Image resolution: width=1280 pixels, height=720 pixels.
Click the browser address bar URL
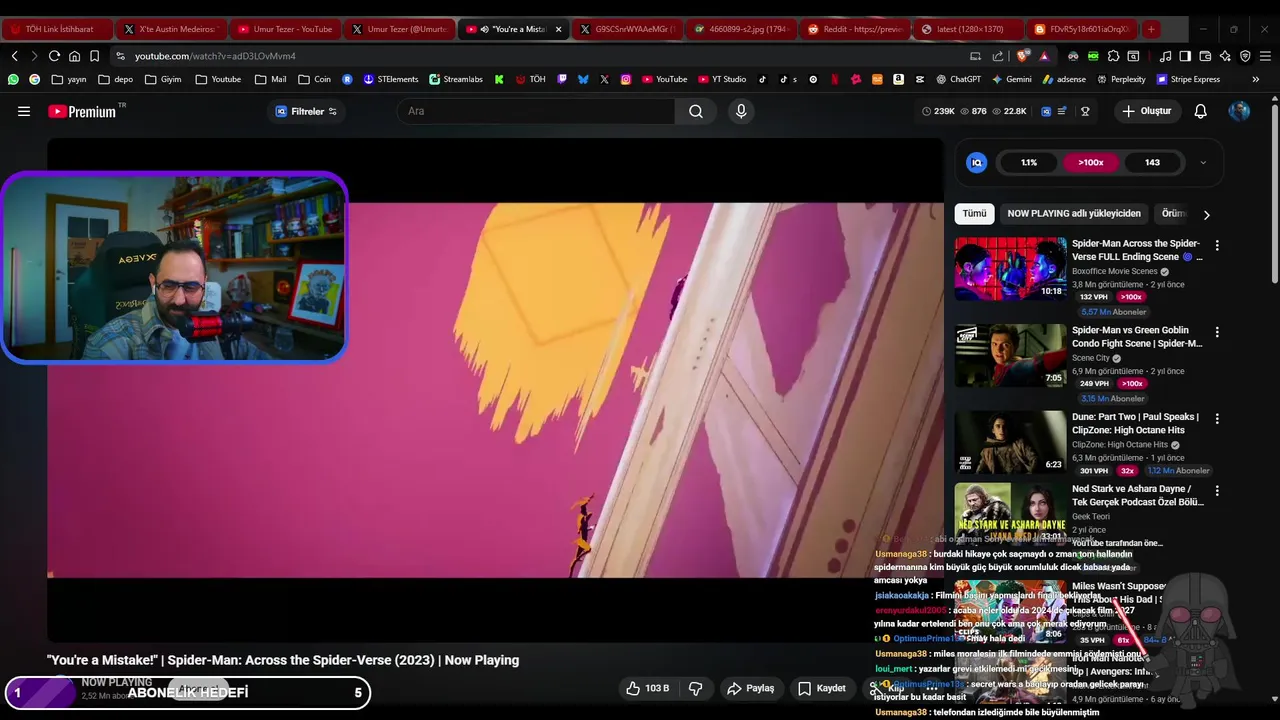215,56
